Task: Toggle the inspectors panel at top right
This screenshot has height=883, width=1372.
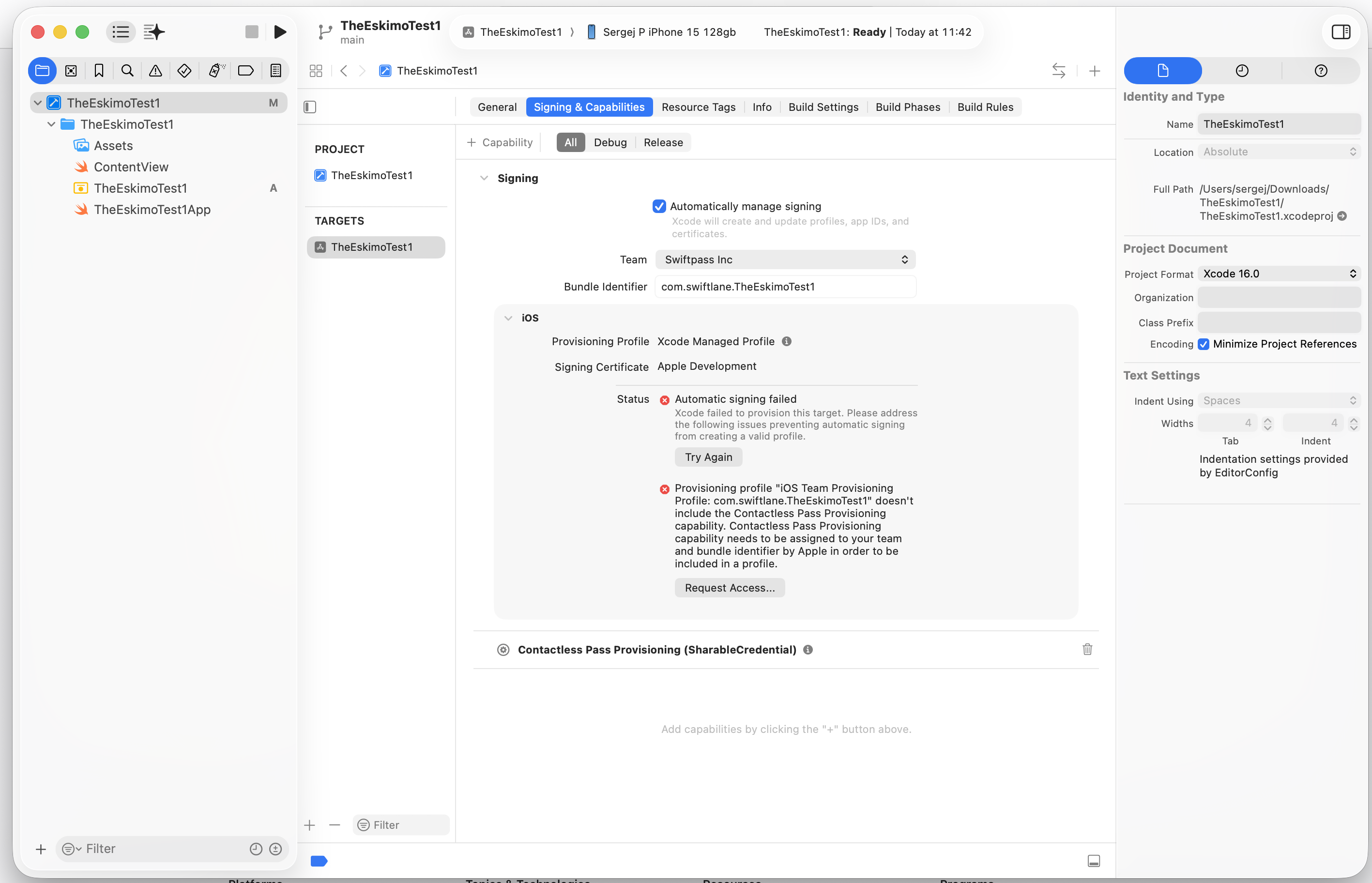Action: pyautogui.click(x=1341, y=31)
